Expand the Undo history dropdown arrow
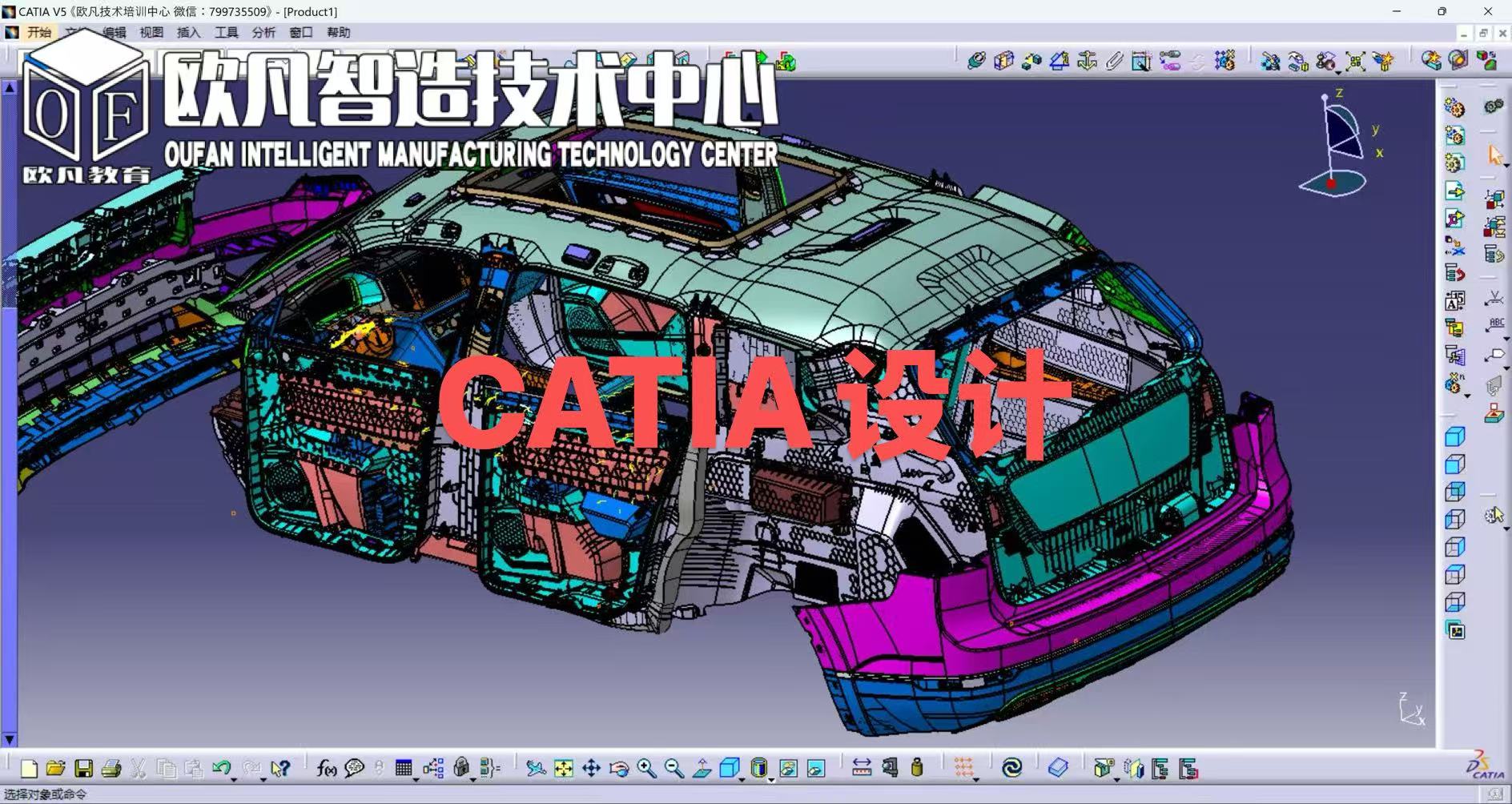 (233, 778)
